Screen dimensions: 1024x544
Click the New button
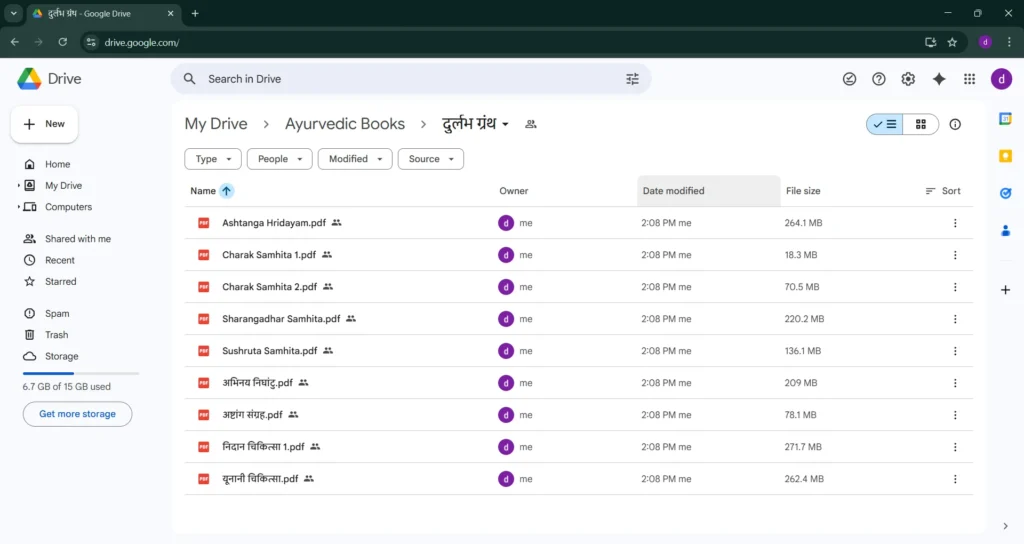click(x=44, y=124)
